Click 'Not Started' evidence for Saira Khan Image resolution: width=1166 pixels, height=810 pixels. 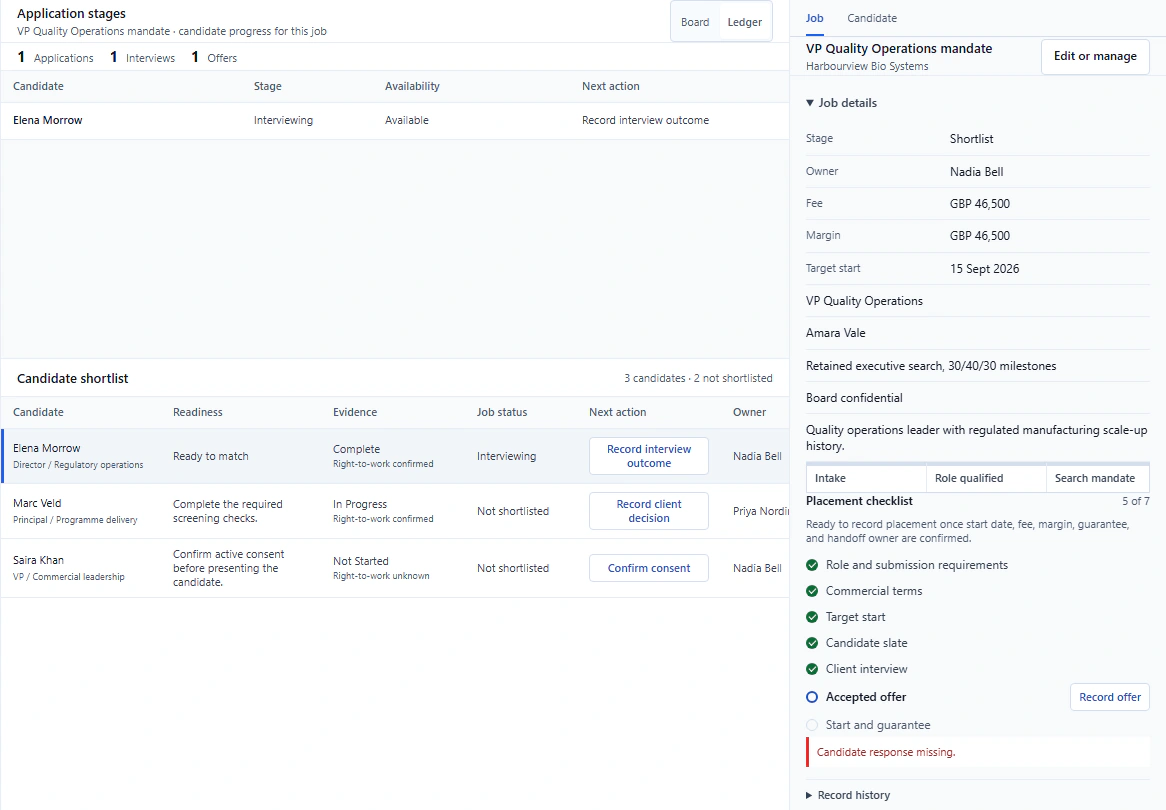(x=361, y=561)
